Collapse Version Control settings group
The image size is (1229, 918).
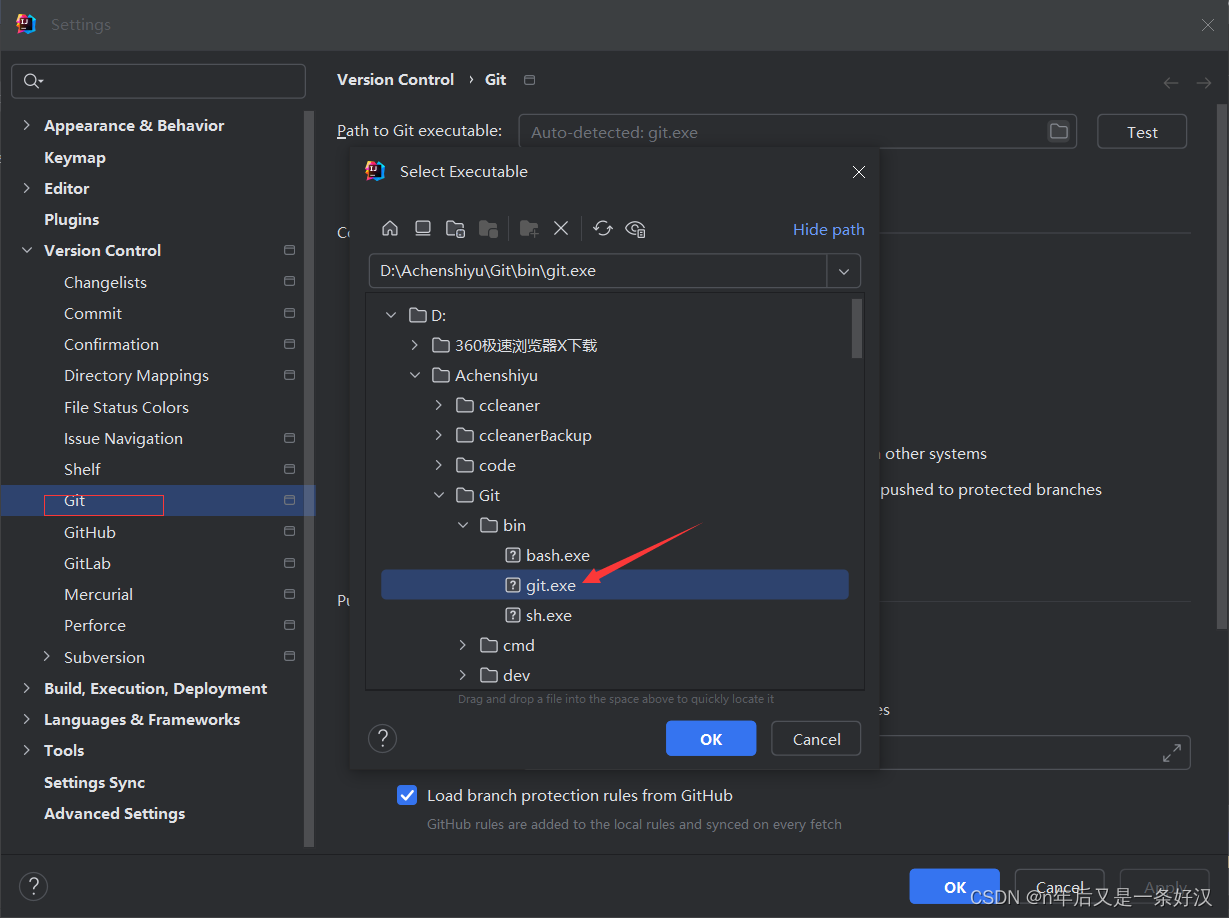[x=27, y=250]
